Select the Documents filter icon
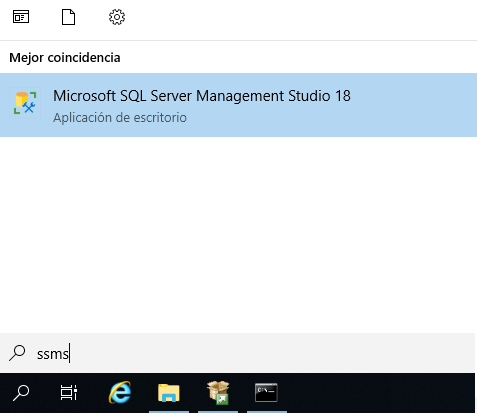477x413 pixels. click(x=68, y=17)
